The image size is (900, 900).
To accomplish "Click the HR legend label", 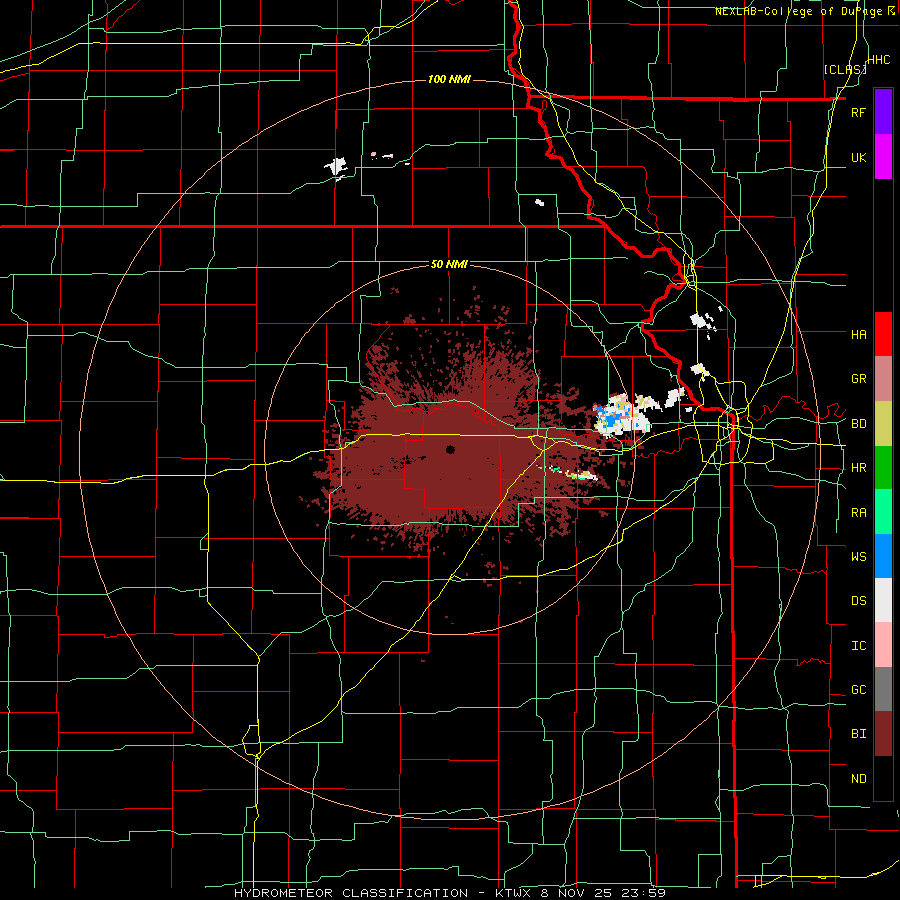I will (858, 468).
